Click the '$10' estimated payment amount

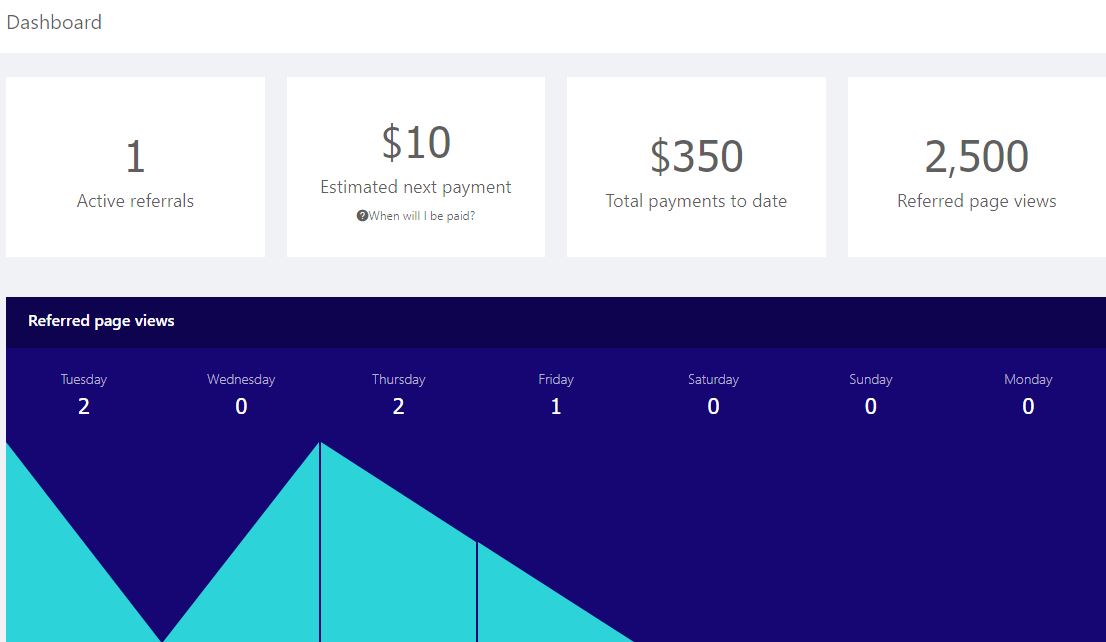(x=415, y=142)
